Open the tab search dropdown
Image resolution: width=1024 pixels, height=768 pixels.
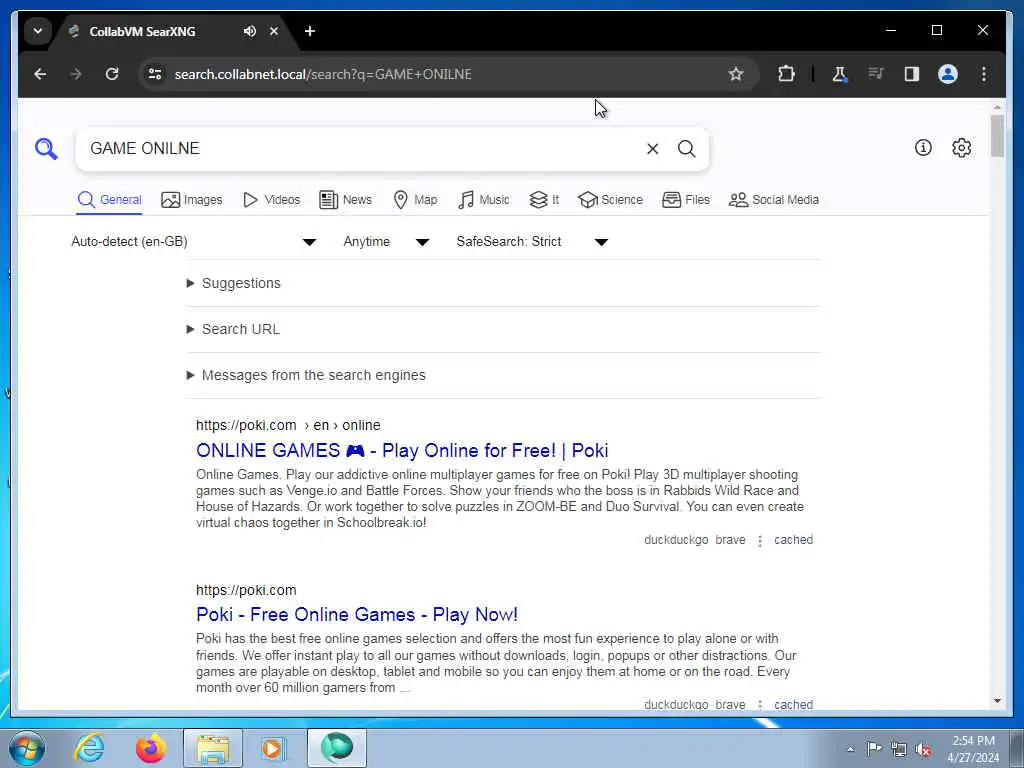(x=38, y=31)
